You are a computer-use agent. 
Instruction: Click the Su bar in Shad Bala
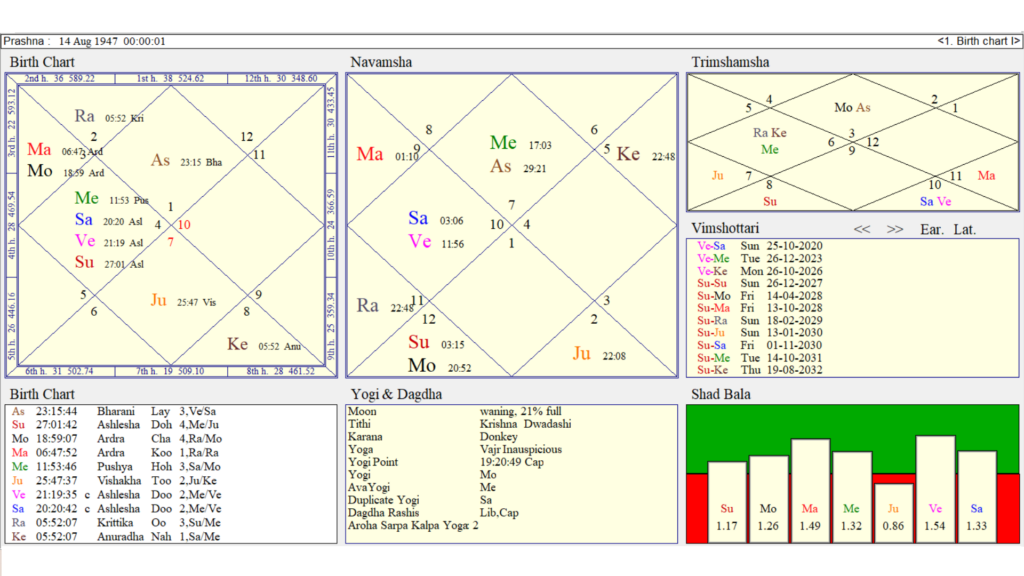727,502
